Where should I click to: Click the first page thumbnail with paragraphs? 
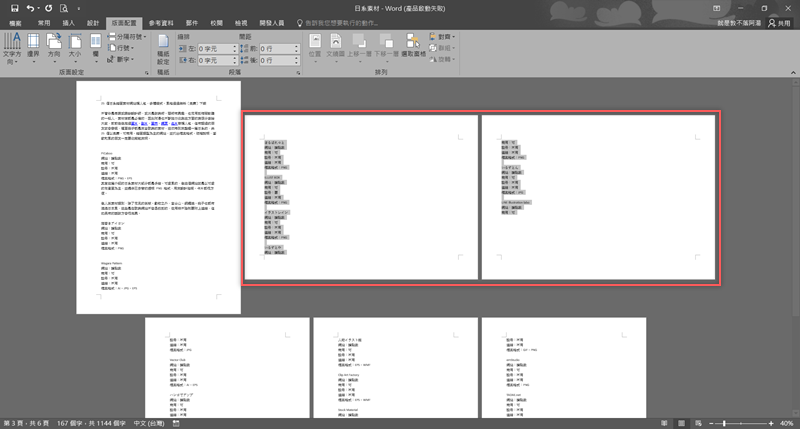point(159,197)
